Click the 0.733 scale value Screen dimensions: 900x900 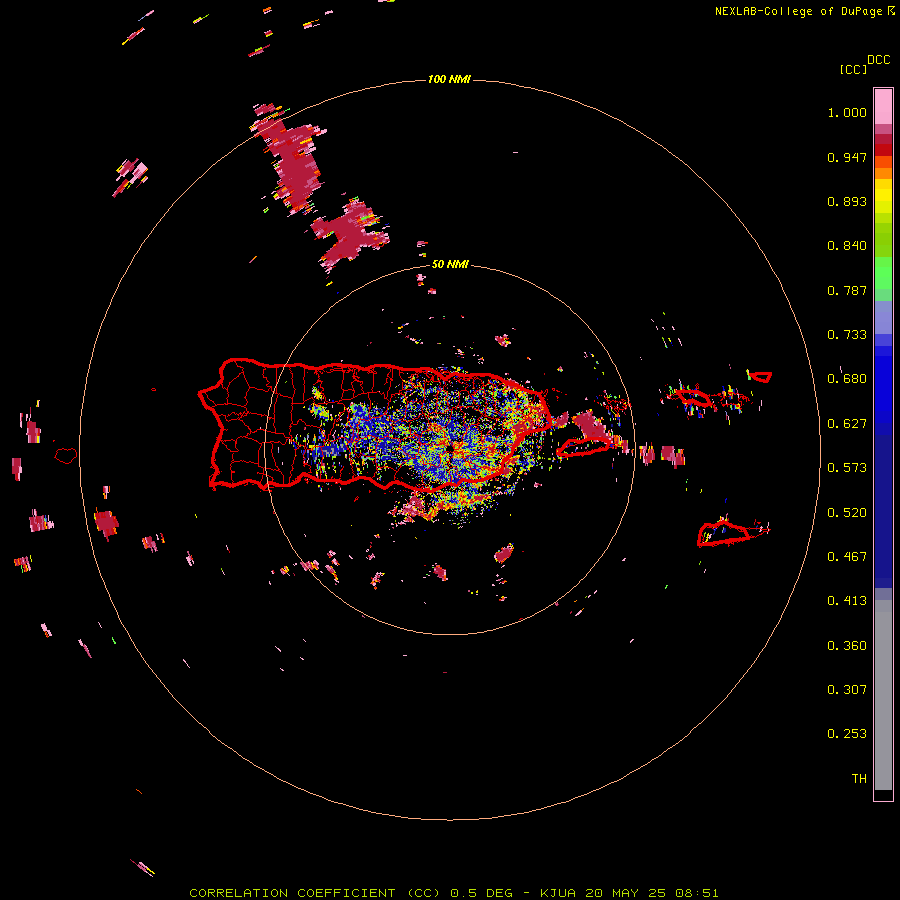point(847,335)
